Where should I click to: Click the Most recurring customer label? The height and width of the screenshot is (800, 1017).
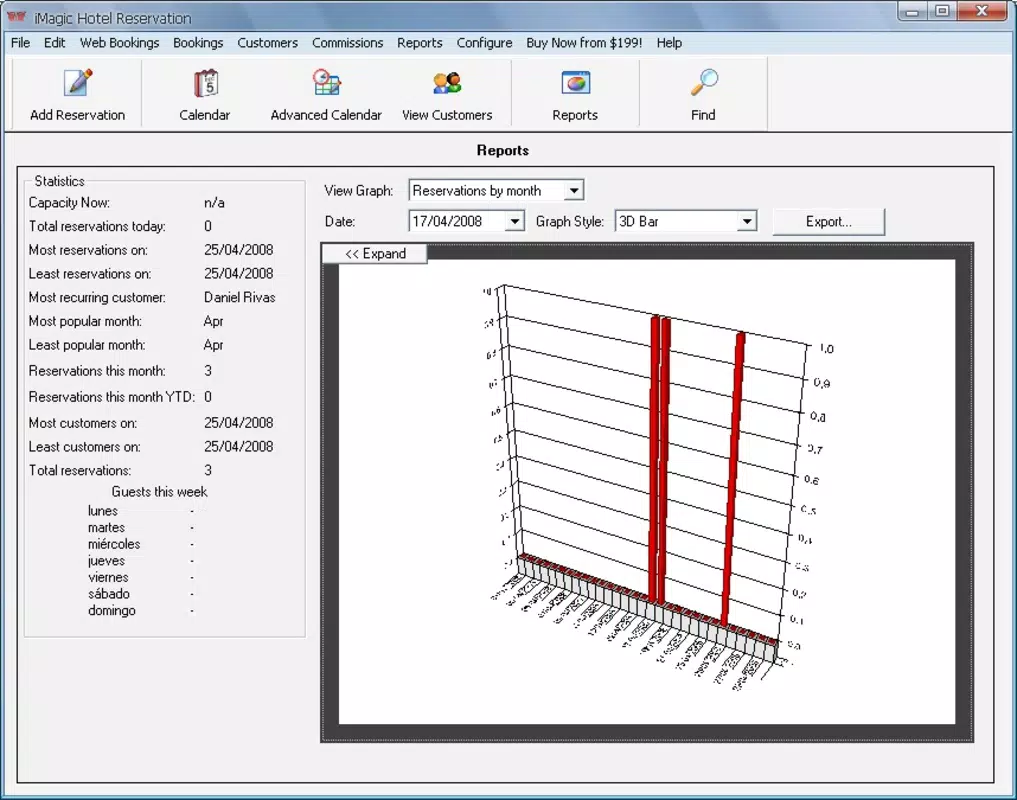click(x=97, y=297)
